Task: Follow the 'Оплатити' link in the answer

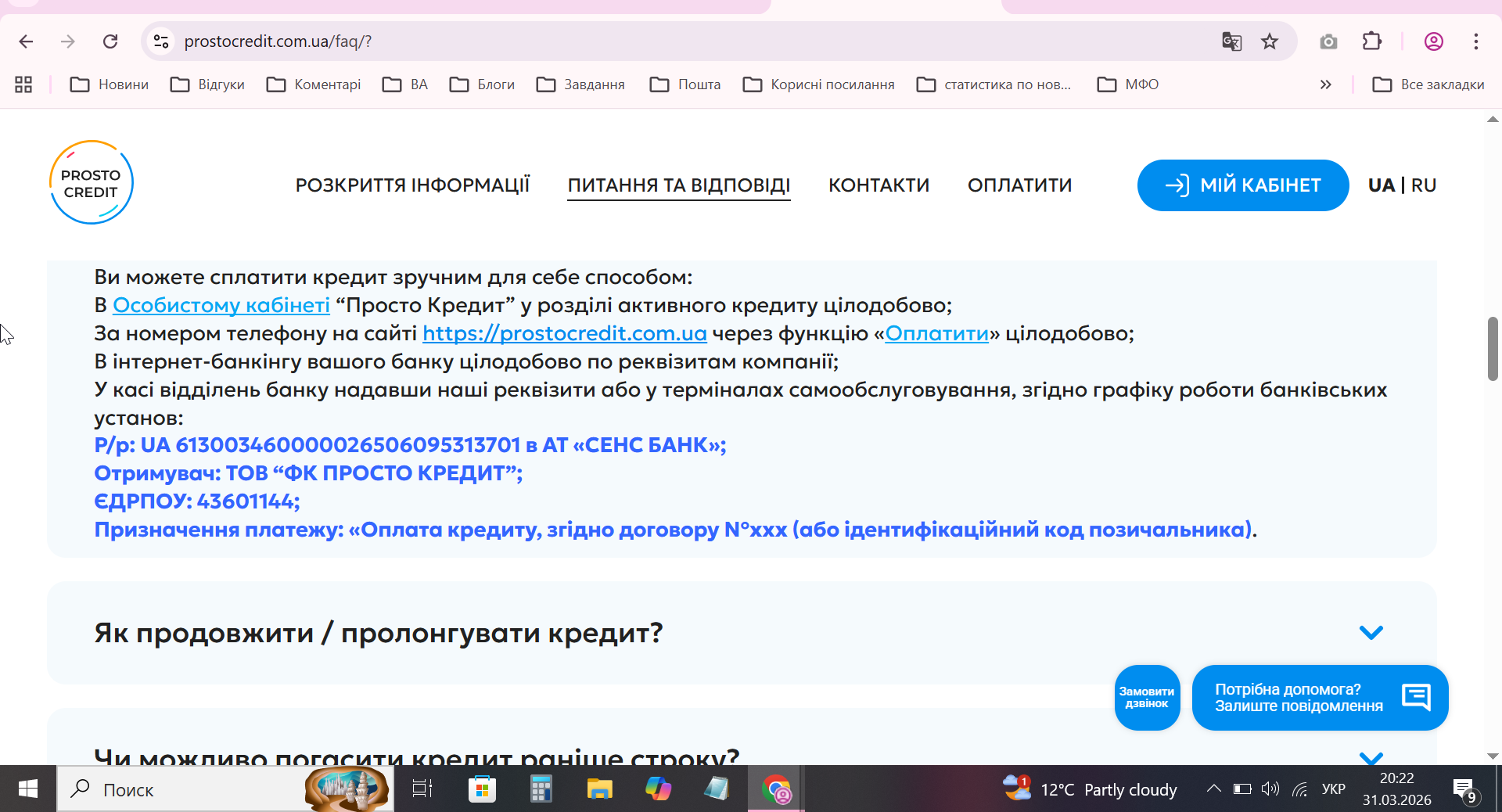Action: [x=937, y=333]
